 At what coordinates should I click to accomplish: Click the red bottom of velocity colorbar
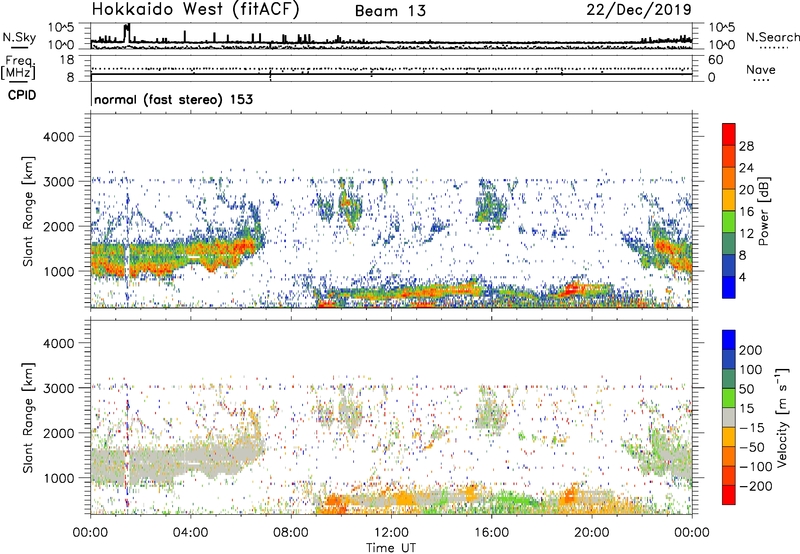pos(729,495)
